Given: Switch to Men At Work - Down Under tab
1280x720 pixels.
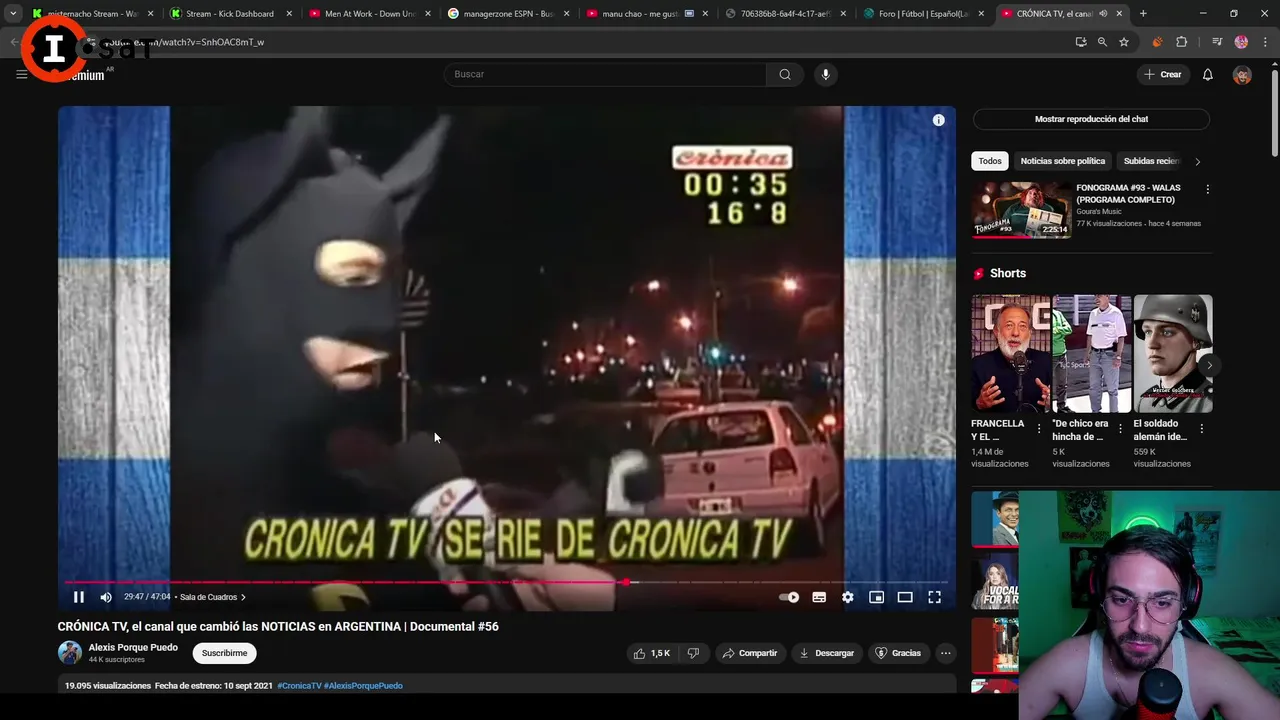Looking at the screenshot, I should (x=369, y=14).
